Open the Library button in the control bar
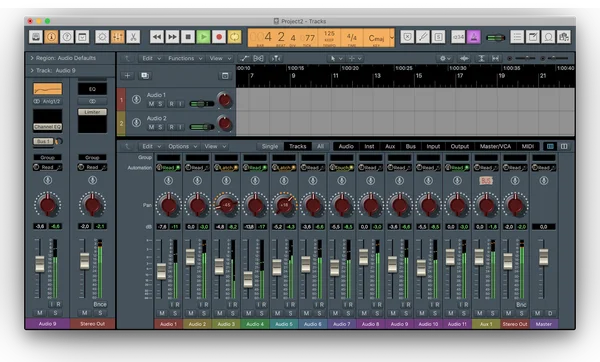 pos(36,37)
